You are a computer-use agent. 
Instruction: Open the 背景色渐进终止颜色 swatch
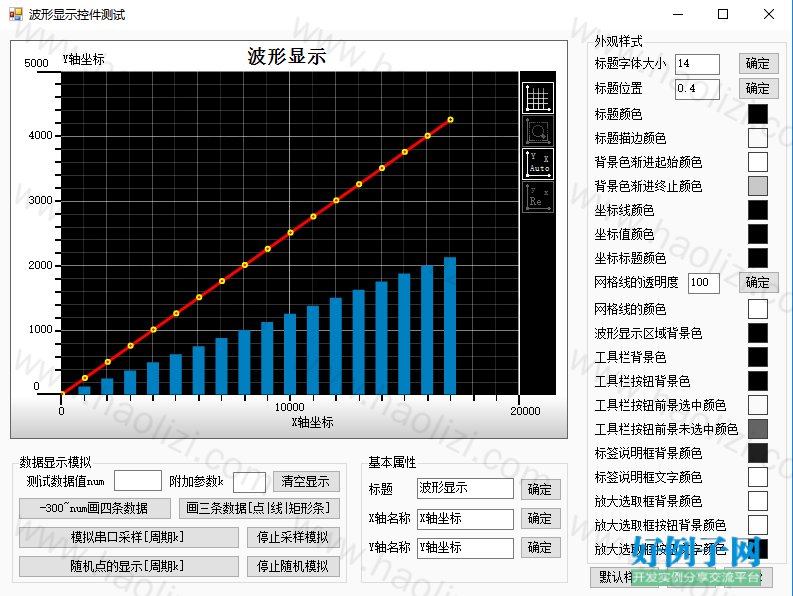coord(758,186)
